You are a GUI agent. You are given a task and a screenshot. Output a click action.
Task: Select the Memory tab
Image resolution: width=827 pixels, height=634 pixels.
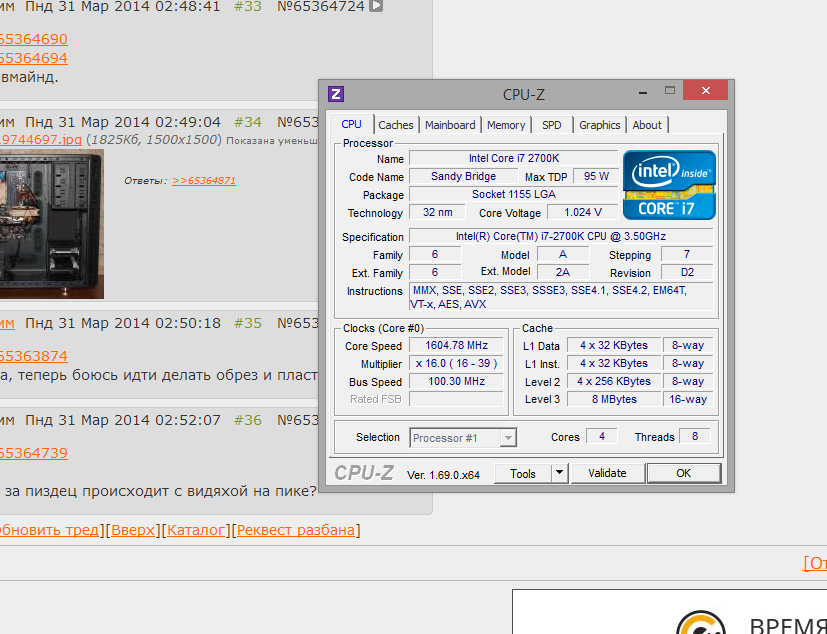click(x=506, y=125)
